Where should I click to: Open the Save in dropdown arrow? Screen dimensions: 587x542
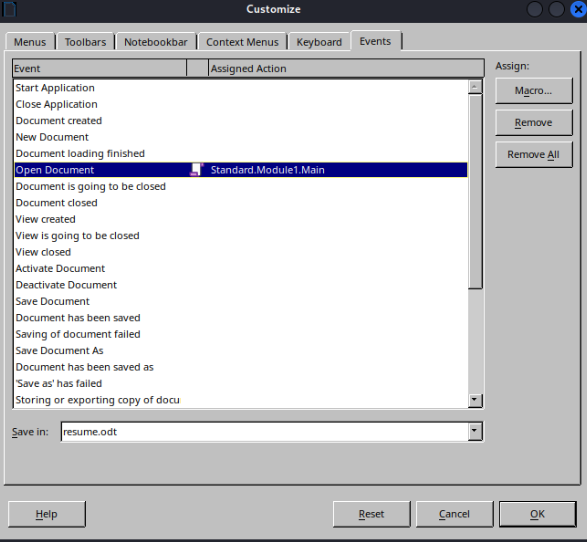[x=474, y=431]
